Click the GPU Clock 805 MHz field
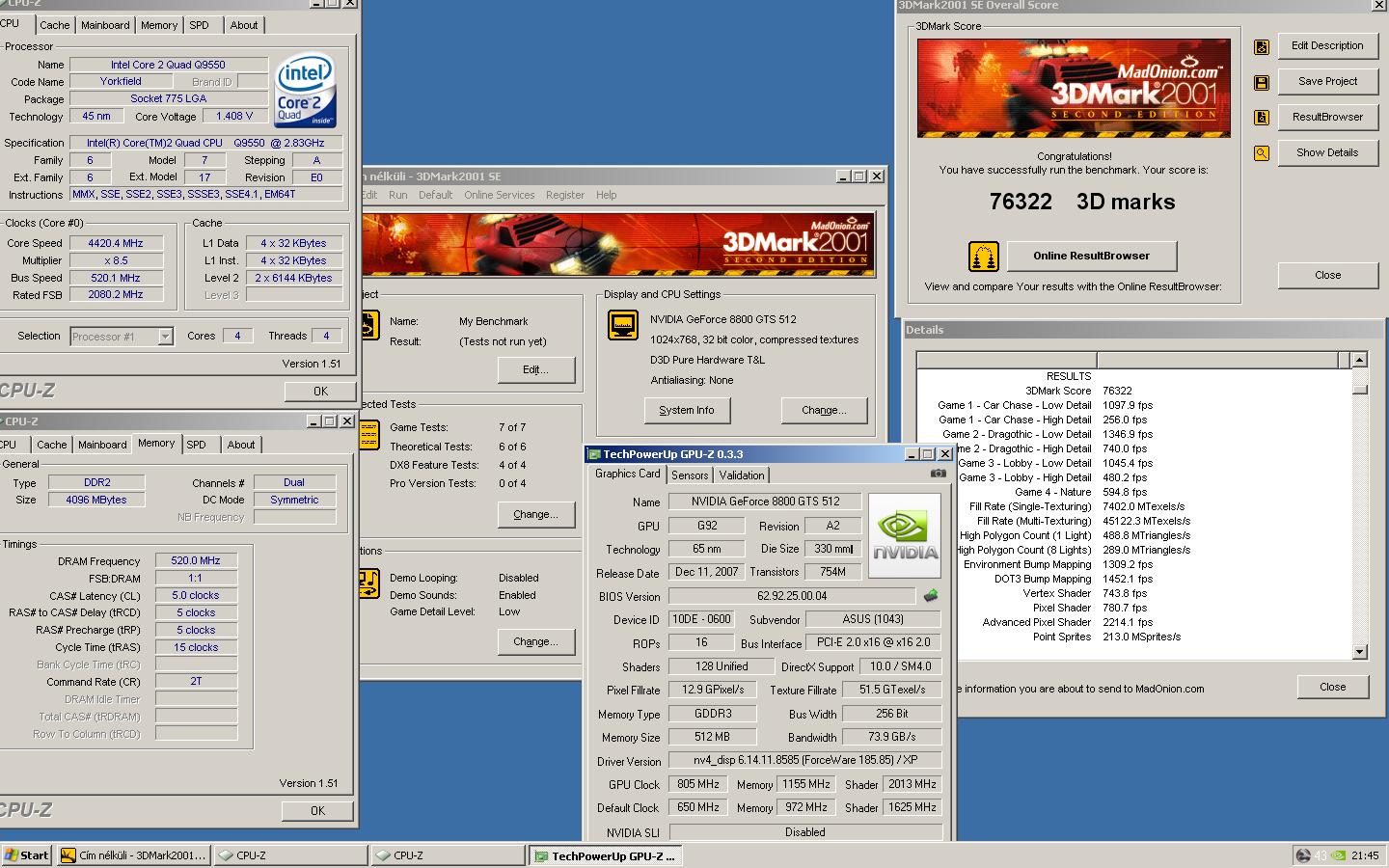This screenshot has height=868, width=1389. [x=697, y=784]
